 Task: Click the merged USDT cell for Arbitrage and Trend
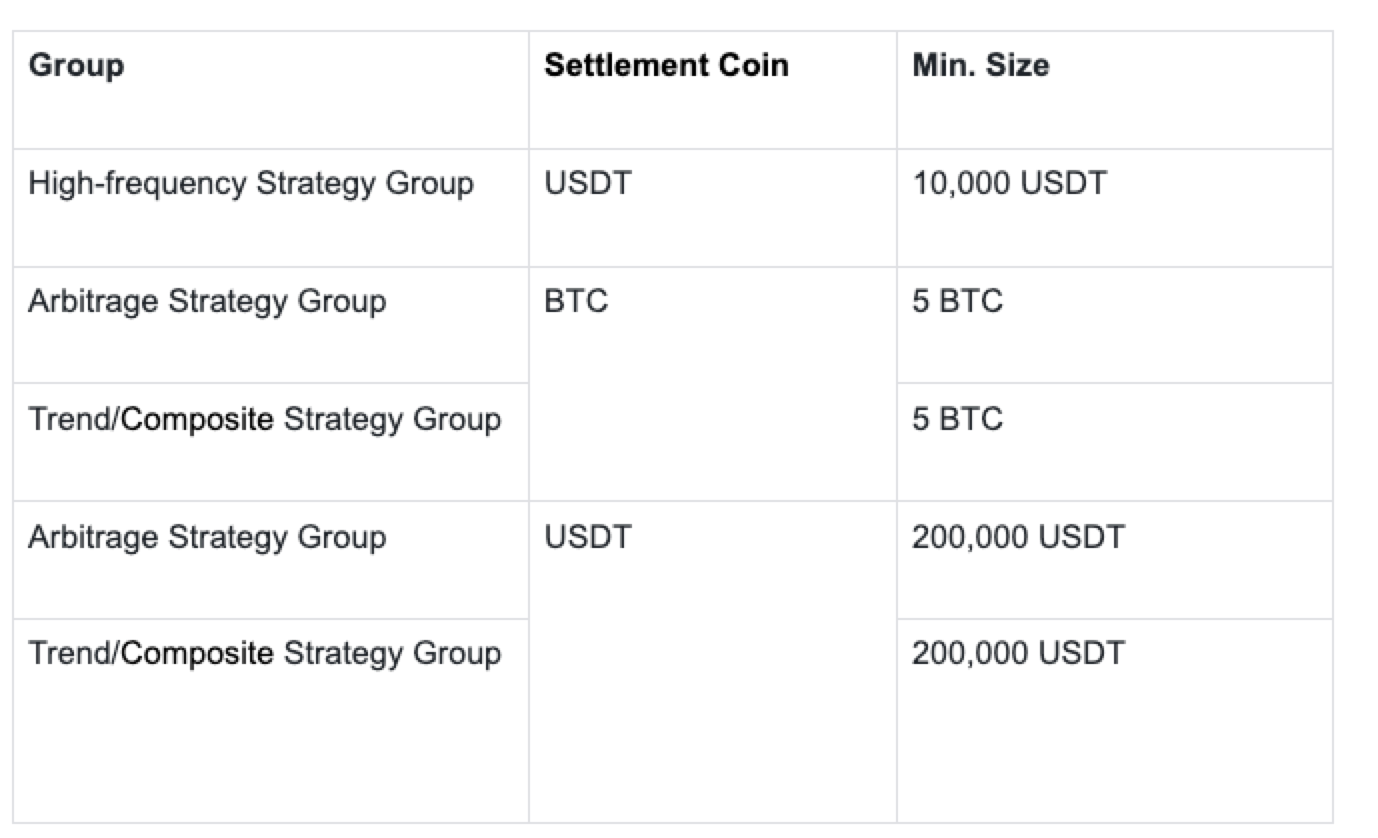(x=713, y=662)
